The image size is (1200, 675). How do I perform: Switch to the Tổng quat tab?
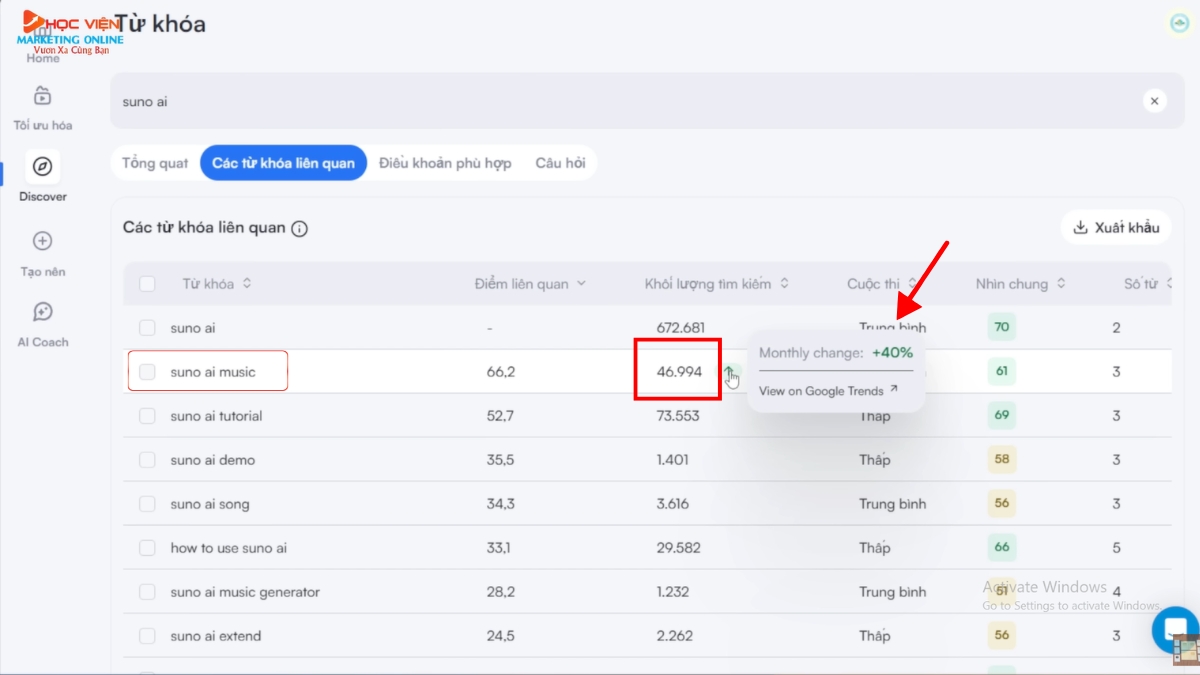(x=155, y=163)
